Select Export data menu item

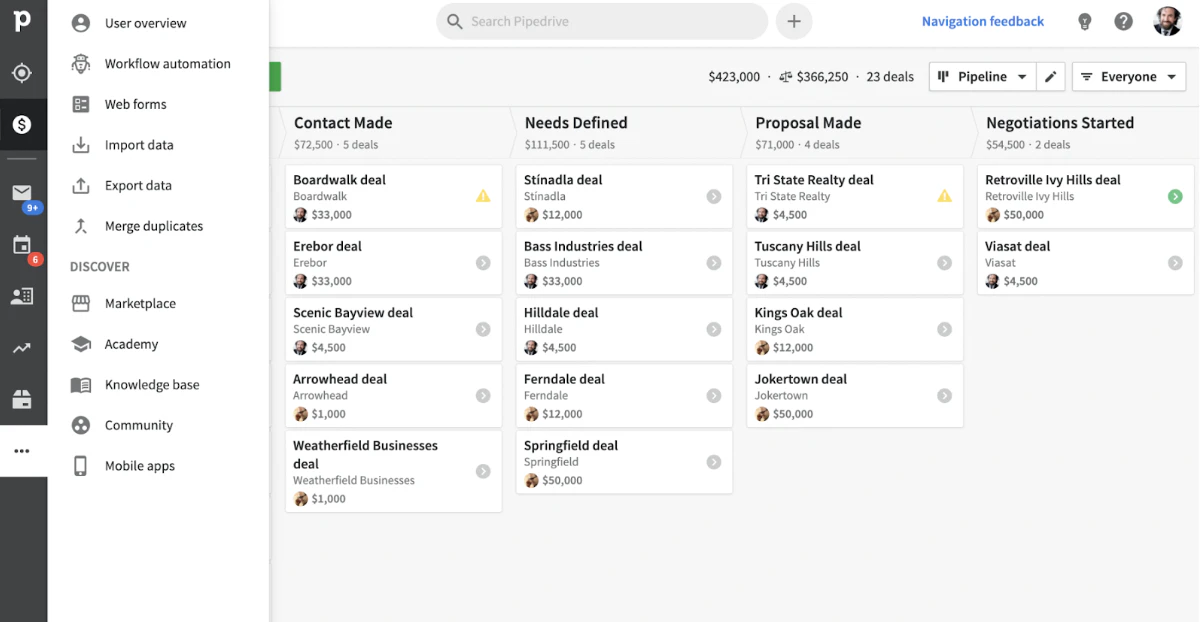(x=158, y=186)
